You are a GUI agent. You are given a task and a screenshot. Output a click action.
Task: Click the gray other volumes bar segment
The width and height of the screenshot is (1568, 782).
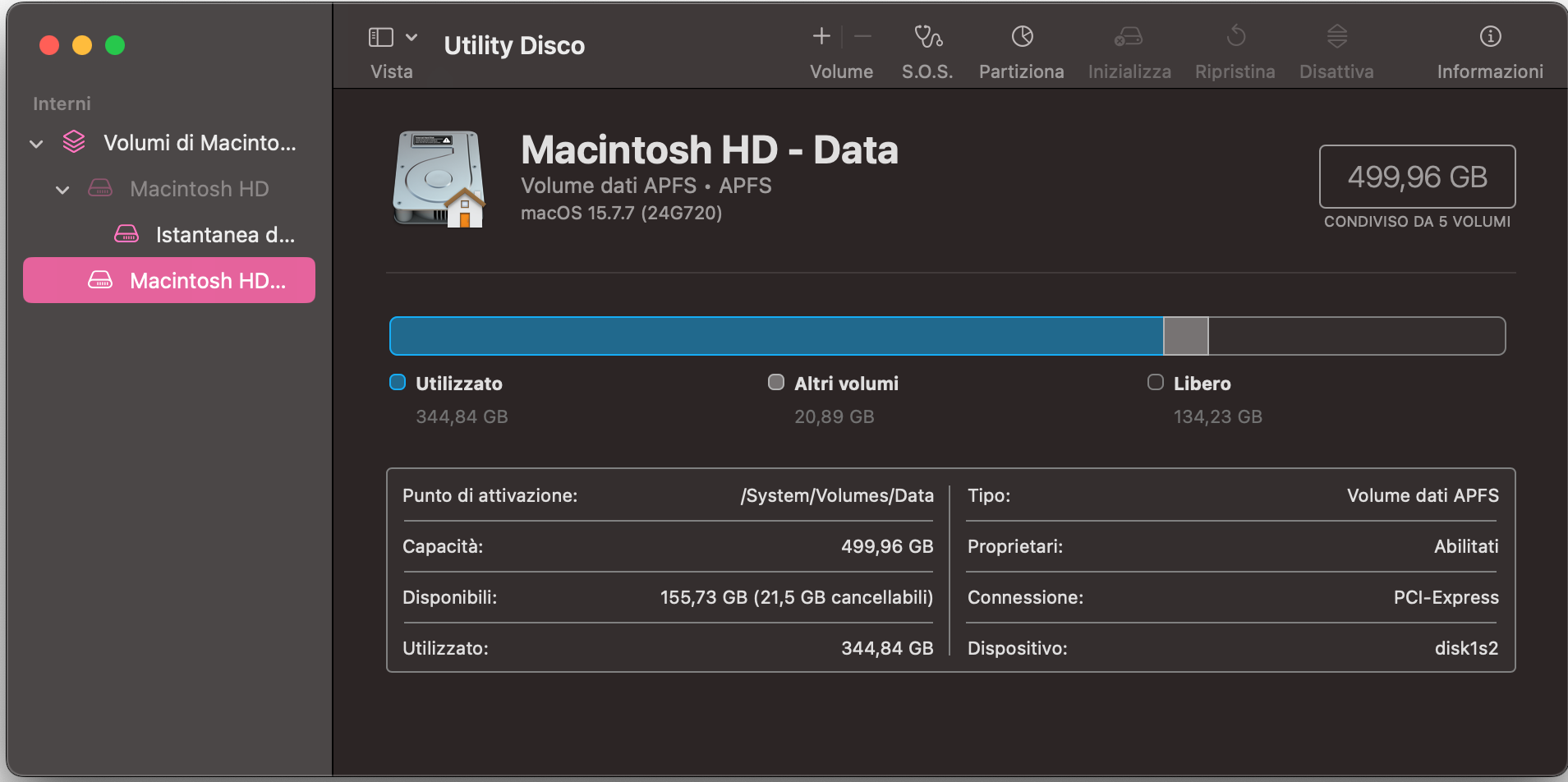(x=1186, y=336)
